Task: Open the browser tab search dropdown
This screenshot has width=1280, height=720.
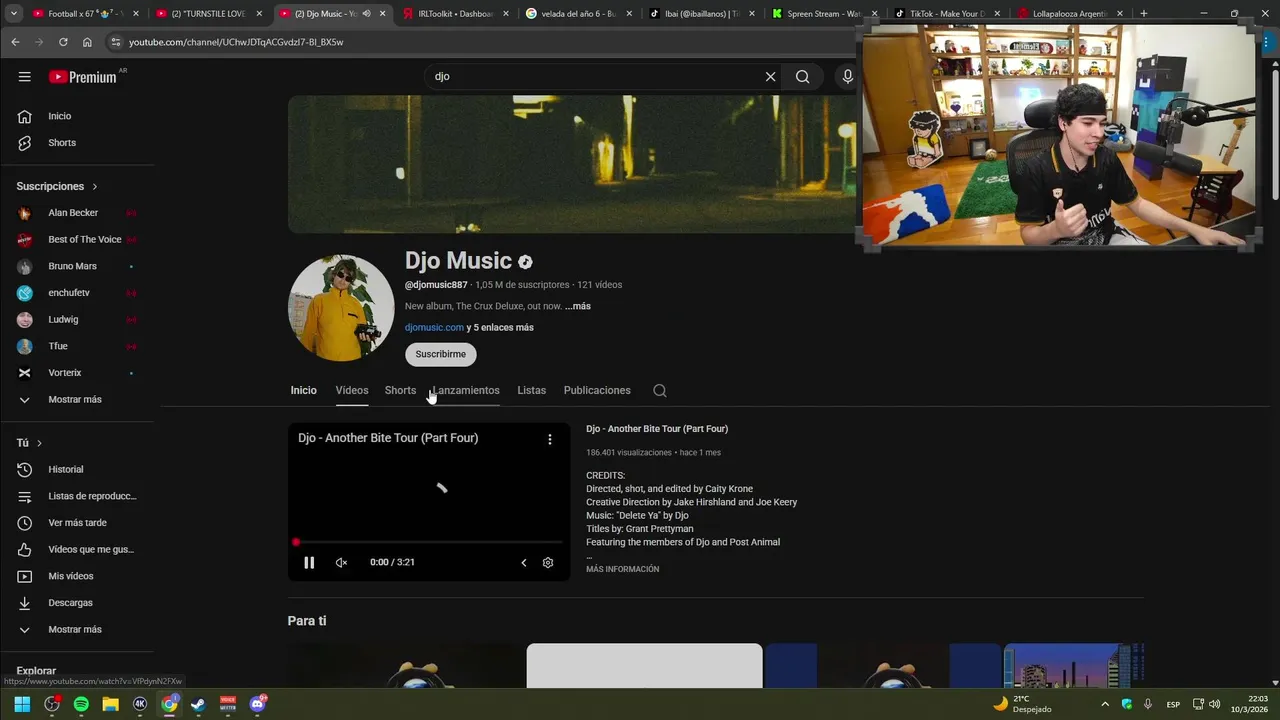Action: [14, 14]
